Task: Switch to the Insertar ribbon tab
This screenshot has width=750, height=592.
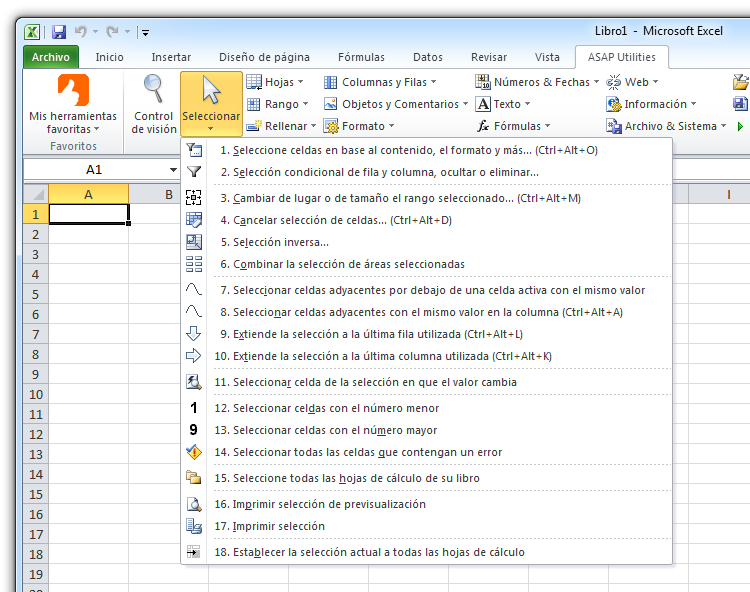Action: 171,57
